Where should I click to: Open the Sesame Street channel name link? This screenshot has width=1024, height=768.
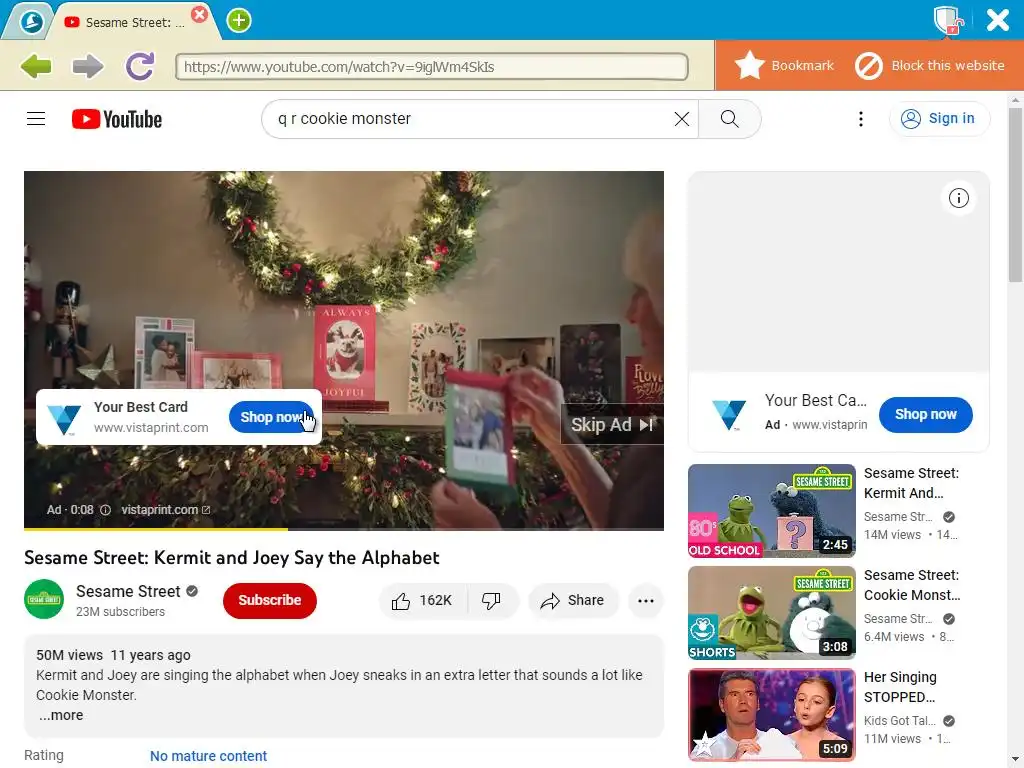(x=128, y=591)
